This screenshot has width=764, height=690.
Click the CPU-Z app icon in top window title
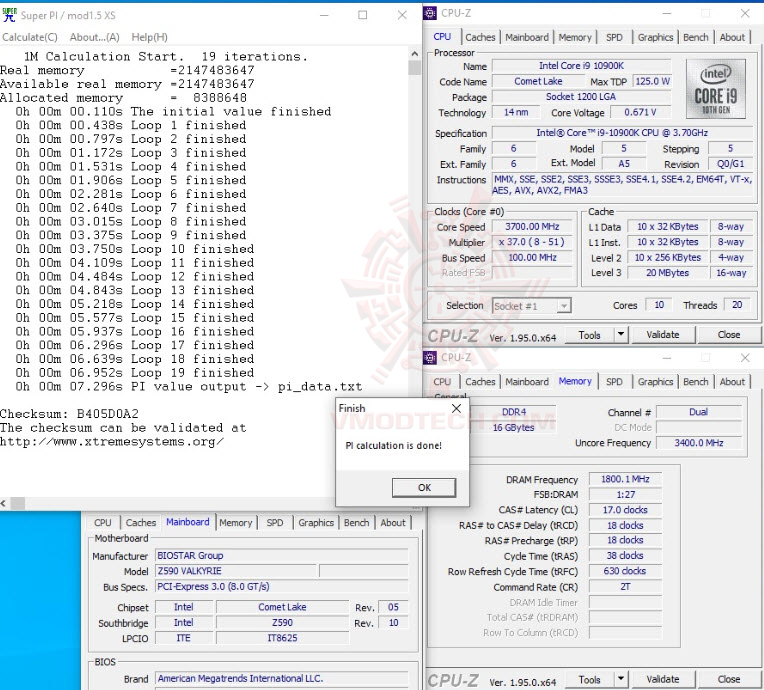pos(430,13)
